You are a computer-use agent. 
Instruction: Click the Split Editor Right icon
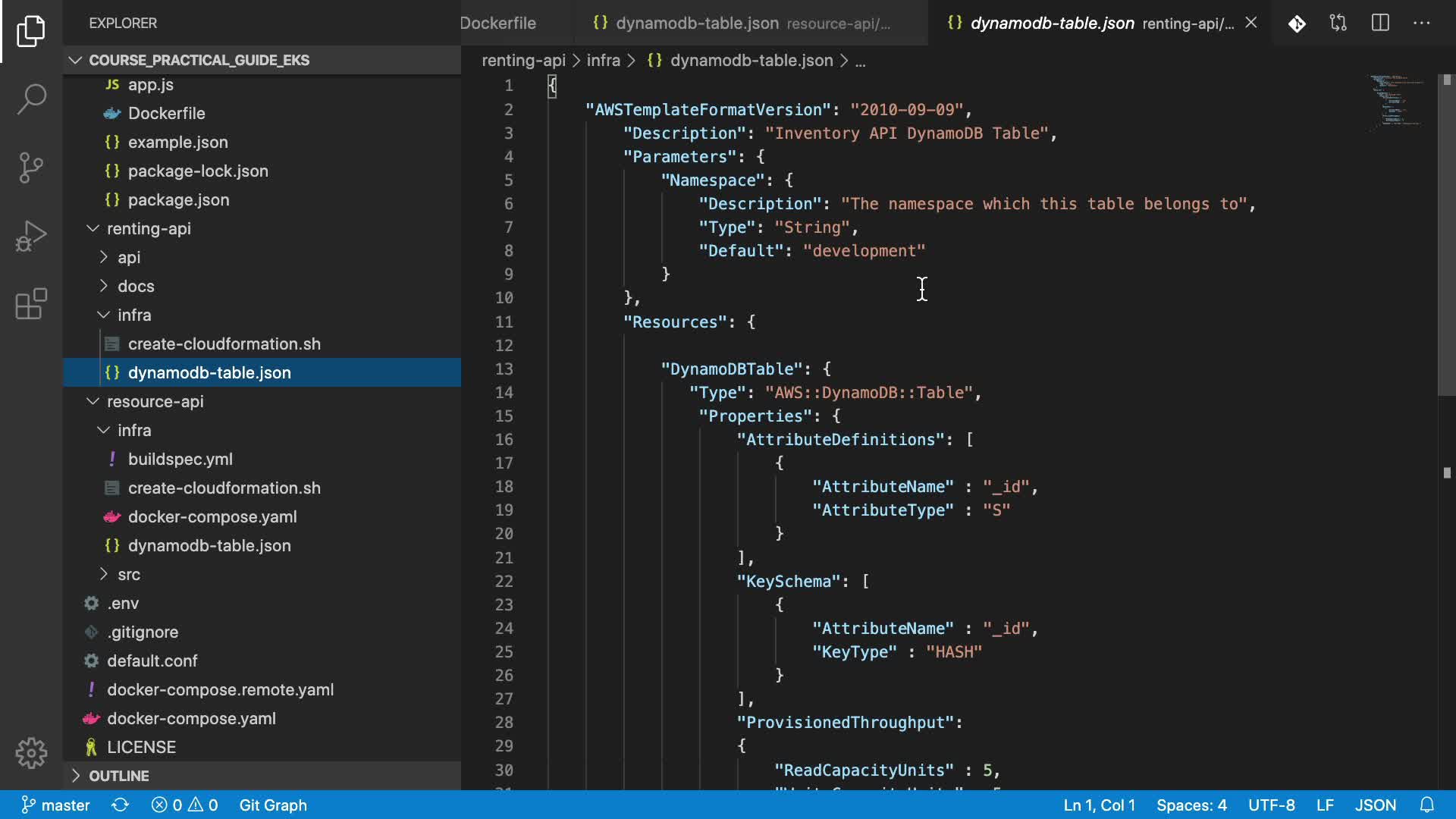[1380, 23]
